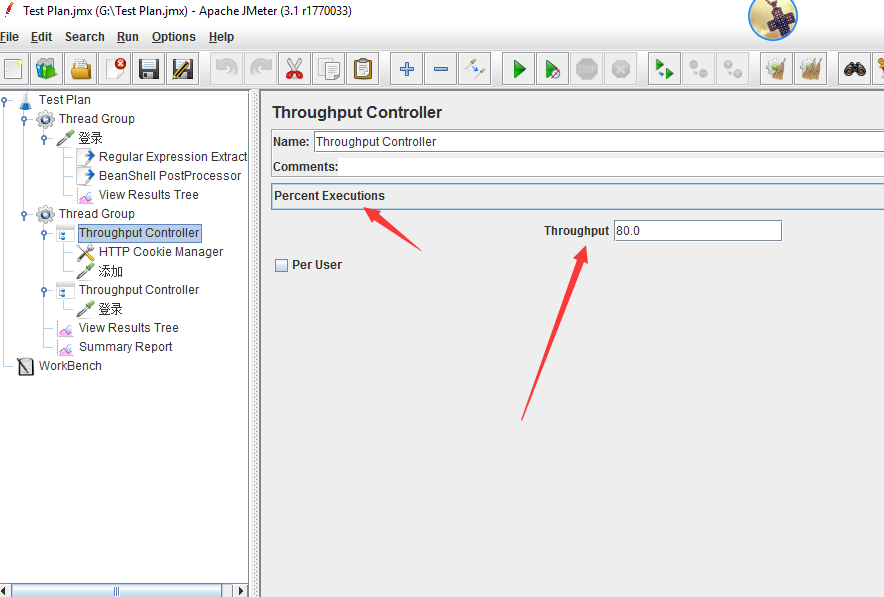Click the New test plan toolbar icon
The height and width of the screenshot is (597, 884).
[13, 69]
